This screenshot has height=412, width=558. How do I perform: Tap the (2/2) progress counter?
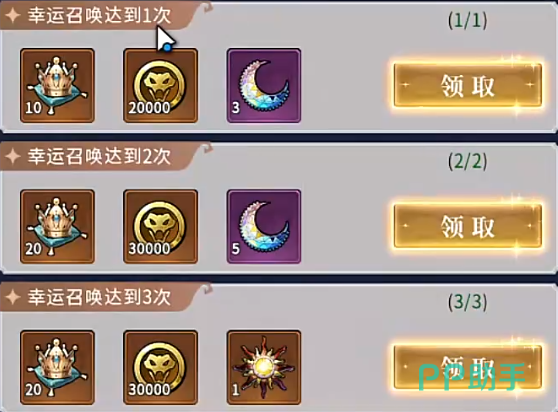coord(467,161)
